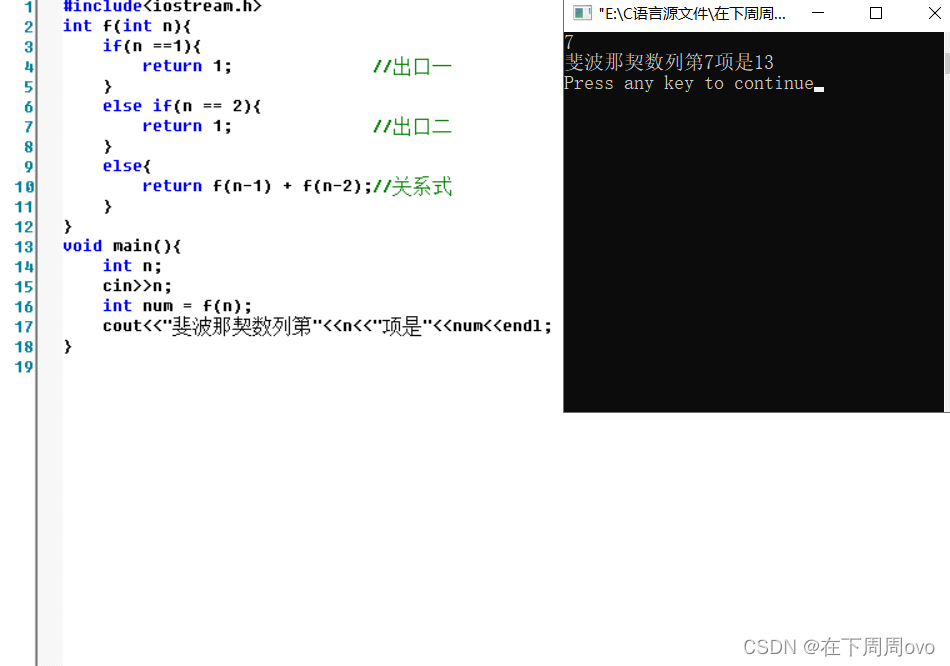Screen dimensions: 950x666
Task: Click the //关系式 comment
Action: pyautogui.click(x=413, y=186)
